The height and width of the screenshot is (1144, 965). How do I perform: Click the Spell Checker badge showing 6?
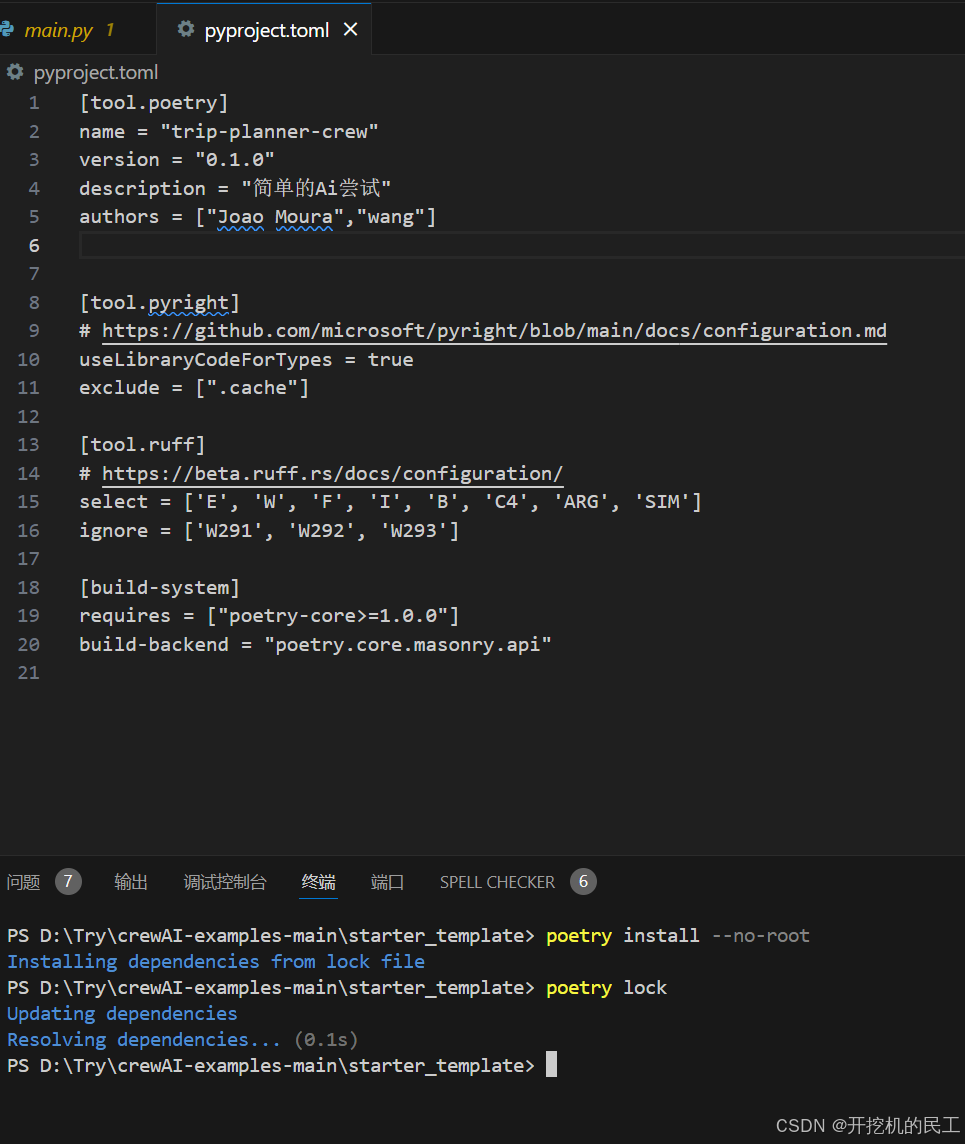(x=583, y=881)
